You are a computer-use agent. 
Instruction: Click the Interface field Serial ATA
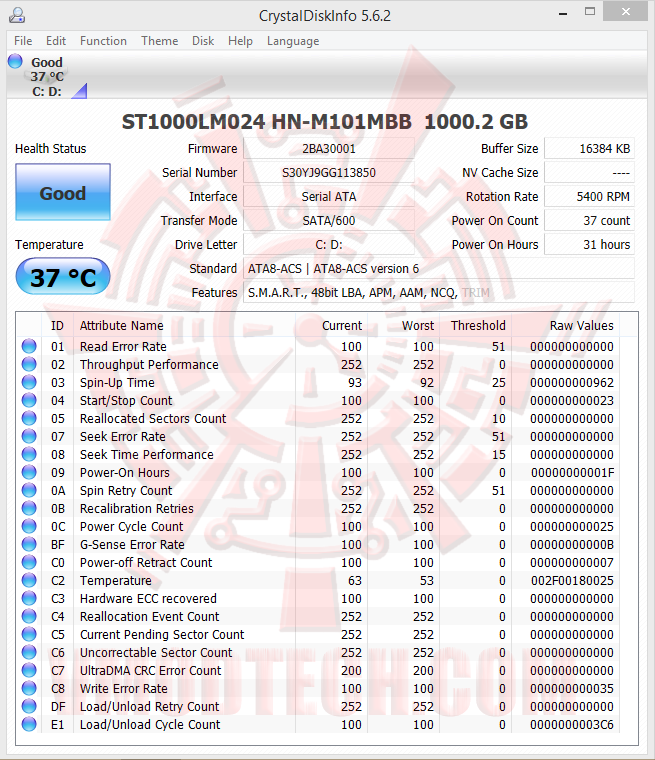329,196
